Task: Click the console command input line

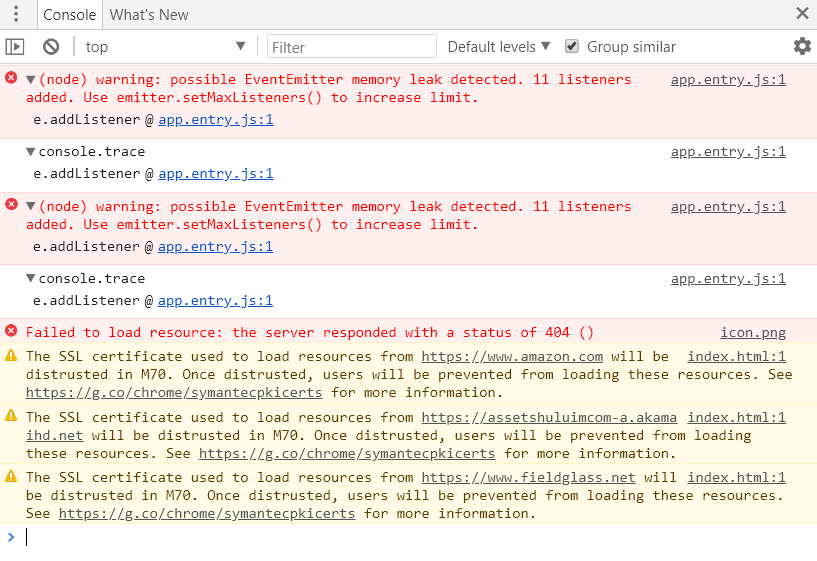Action: point(417,537)
